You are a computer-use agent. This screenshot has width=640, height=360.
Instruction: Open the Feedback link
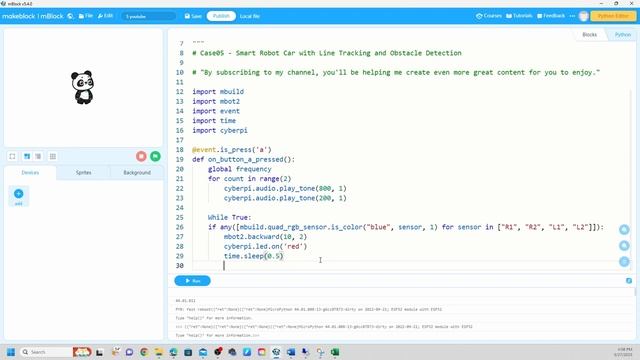point(551,16)
